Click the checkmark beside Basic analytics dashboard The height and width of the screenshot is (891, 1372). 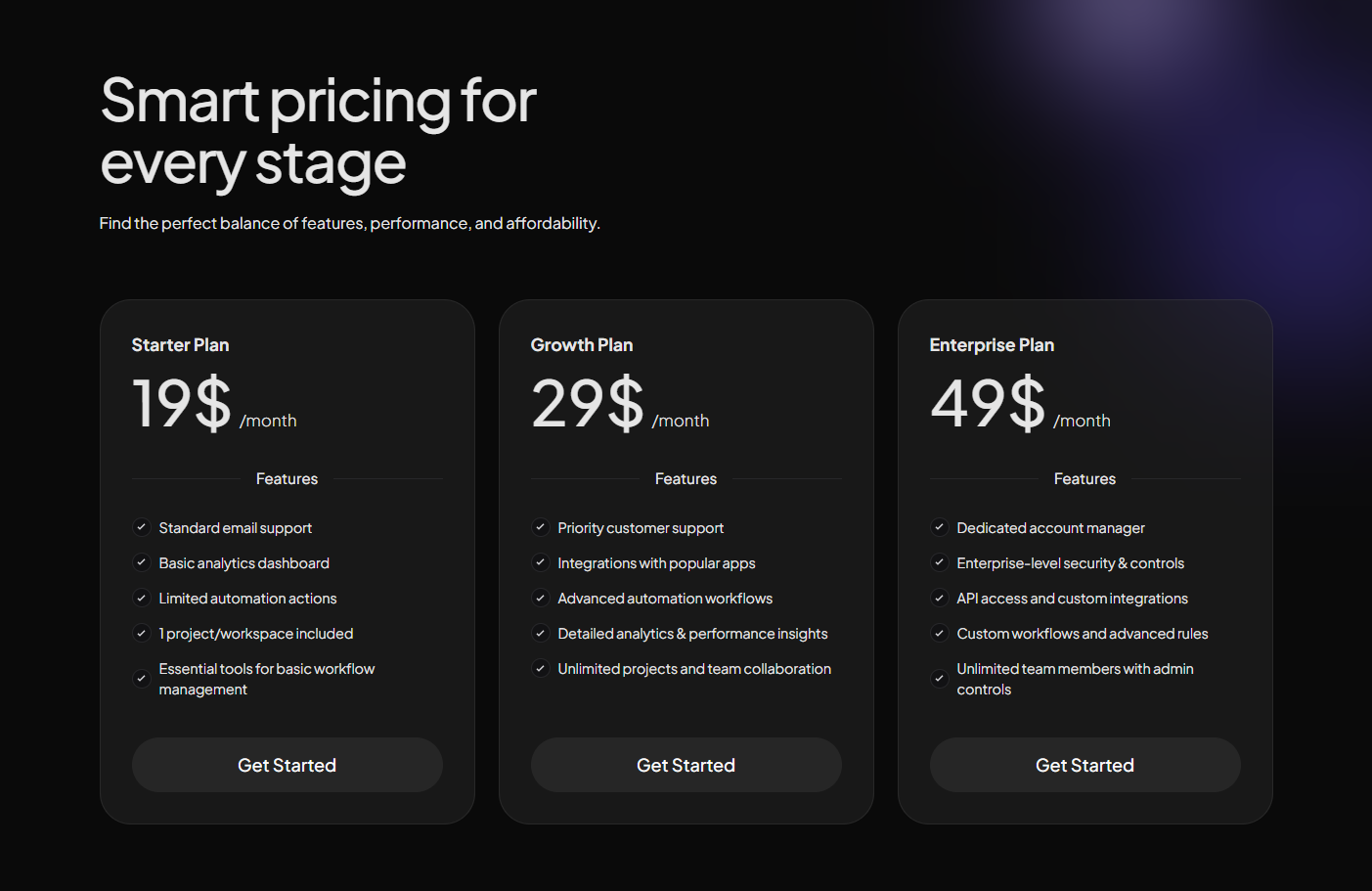pyautogui.click(x=141, y=562)
